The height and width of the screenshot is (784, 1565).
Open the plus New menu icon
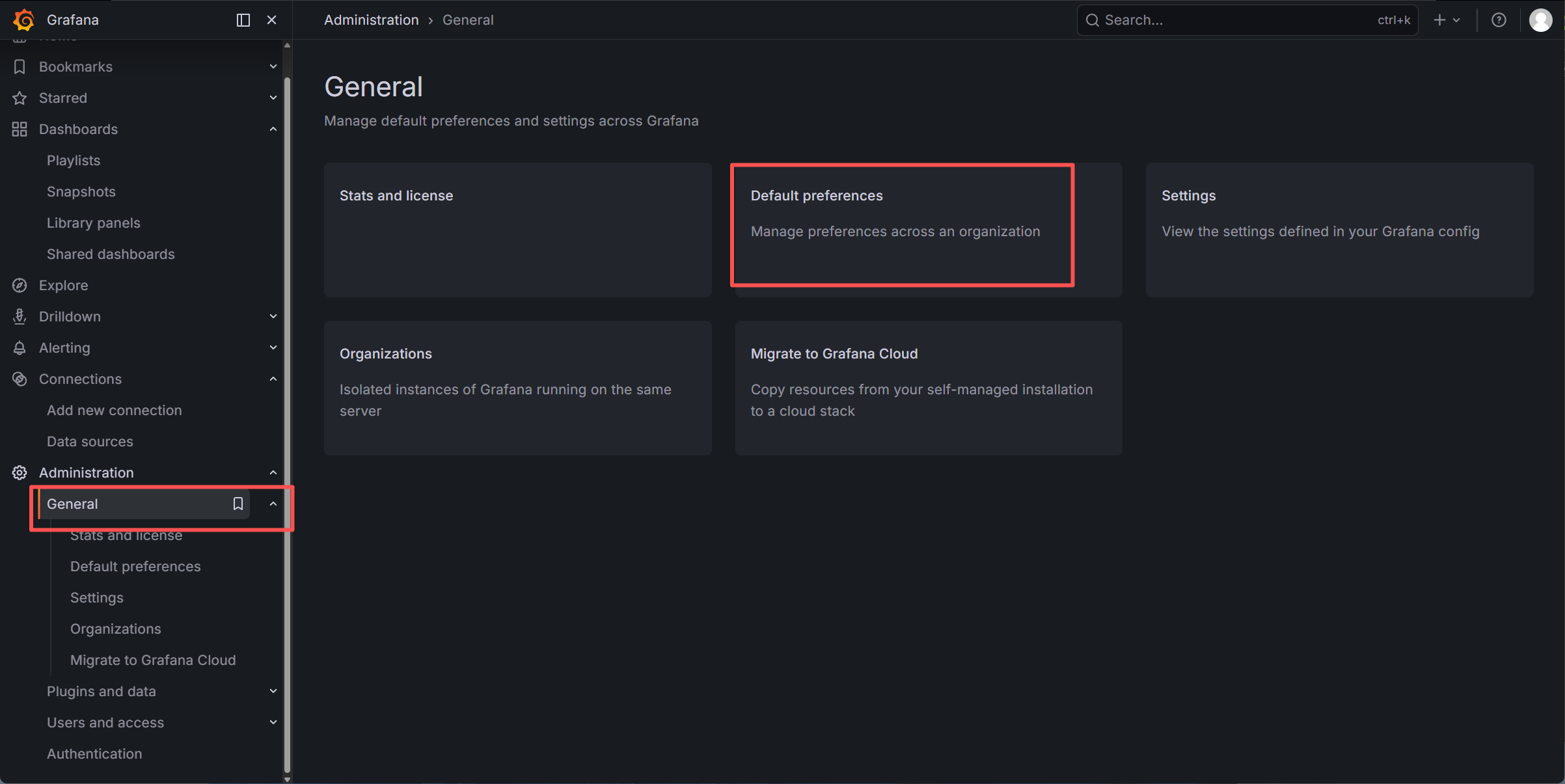pos(1439,20)
